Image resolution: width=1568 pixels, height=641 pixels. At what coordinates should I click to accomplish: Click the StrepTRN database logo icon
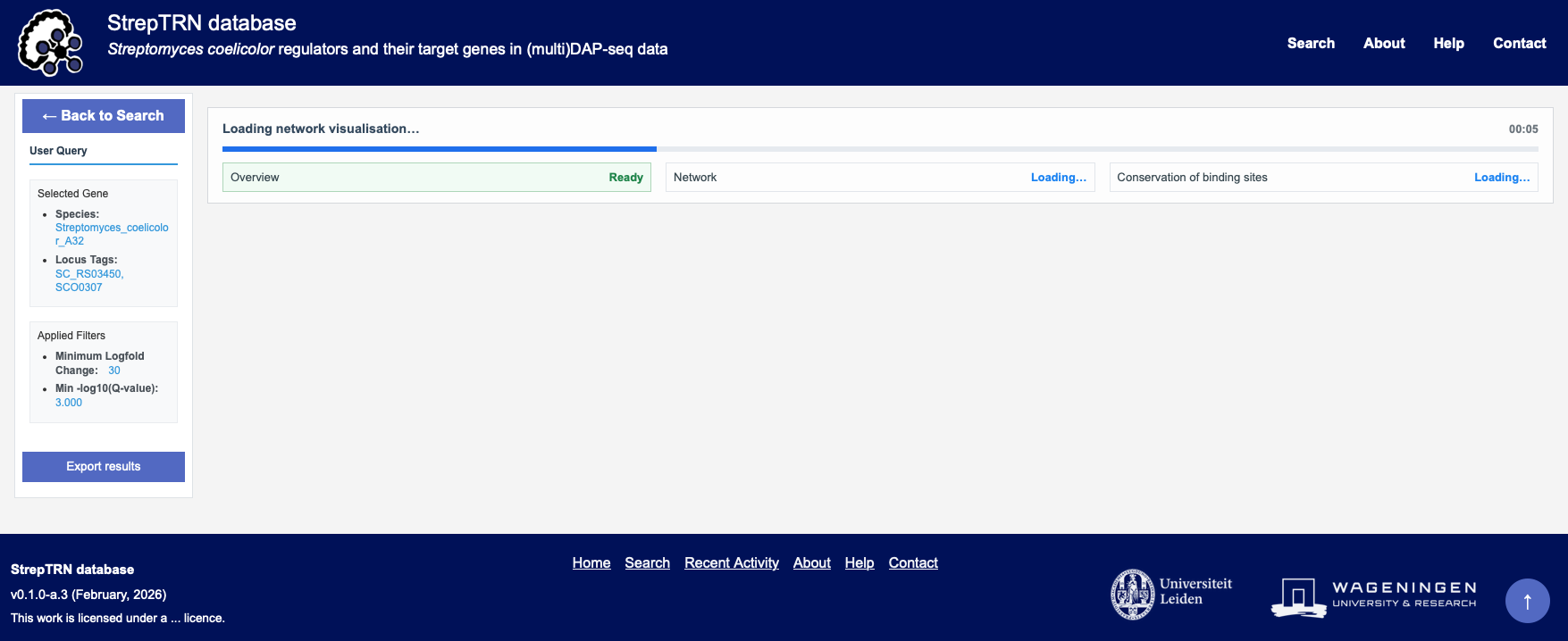pos(51,43)
